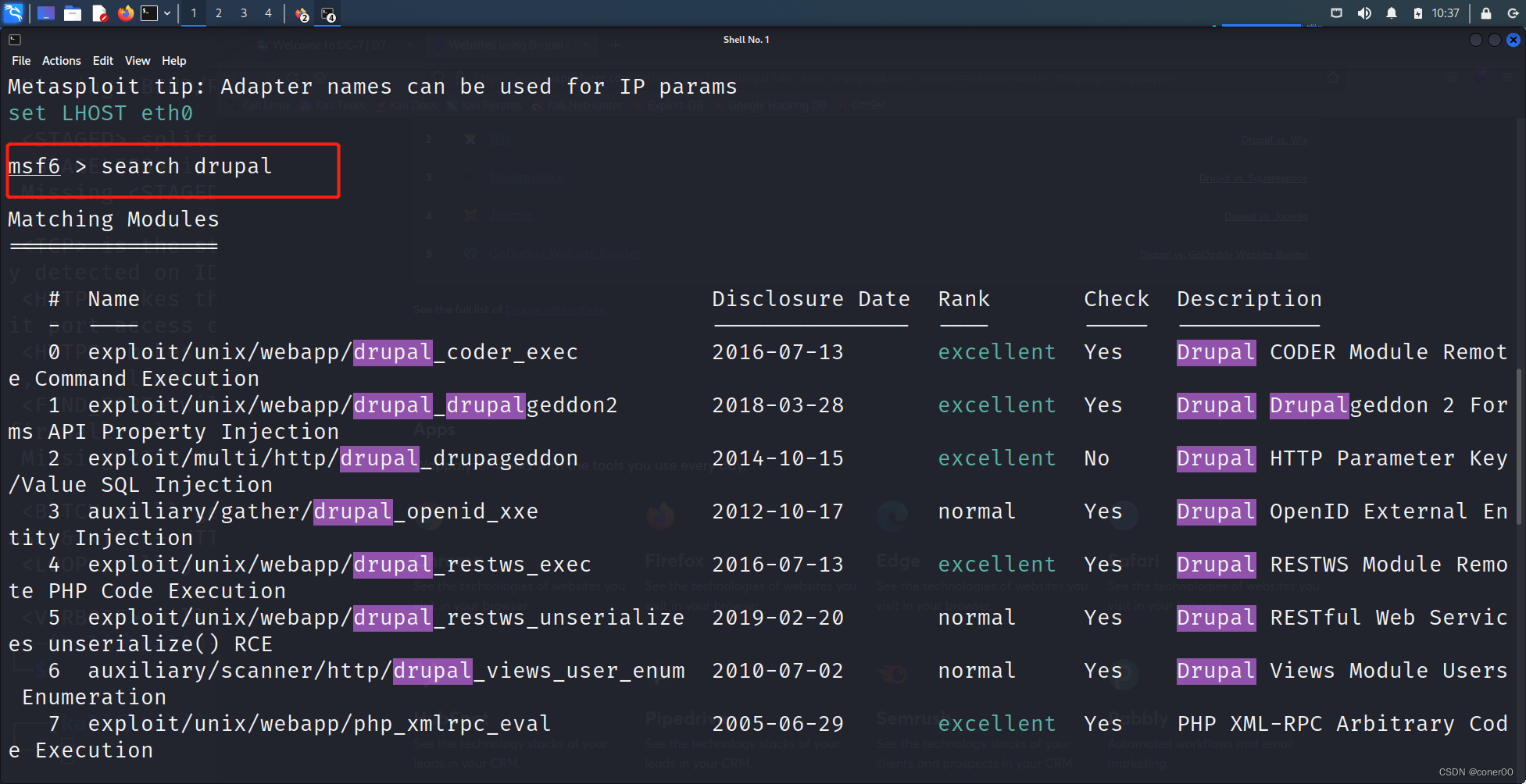Click the drupal_drupalgeddon2 module name

pyautogui.click(x=352, y=405)
